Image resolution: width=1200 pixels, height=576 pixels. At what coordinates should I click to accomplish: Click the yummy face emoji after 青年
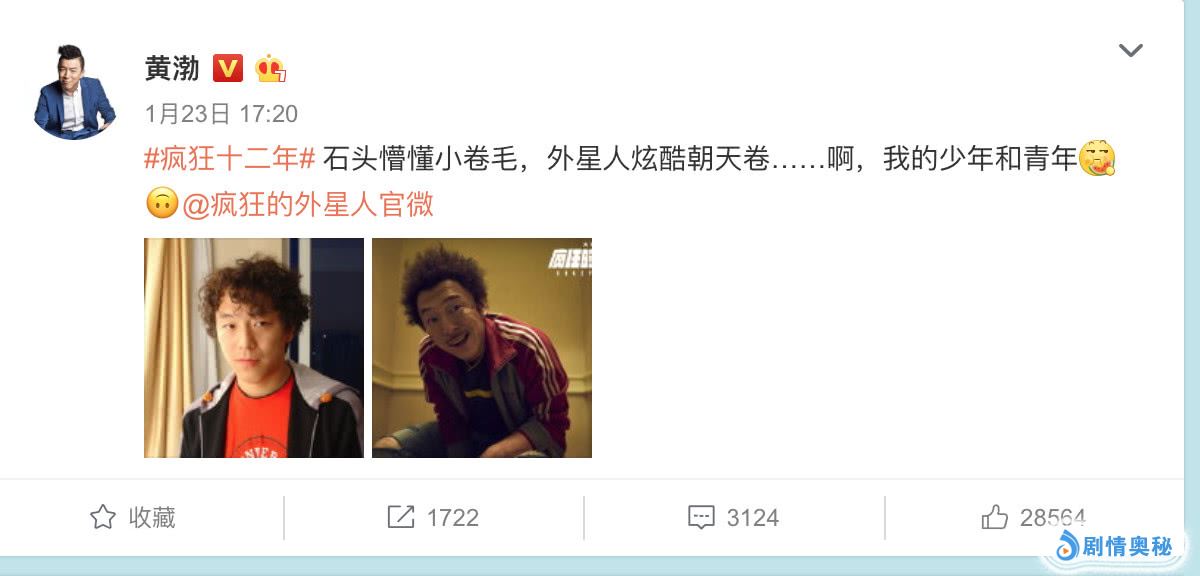[x=1096, y=159]
